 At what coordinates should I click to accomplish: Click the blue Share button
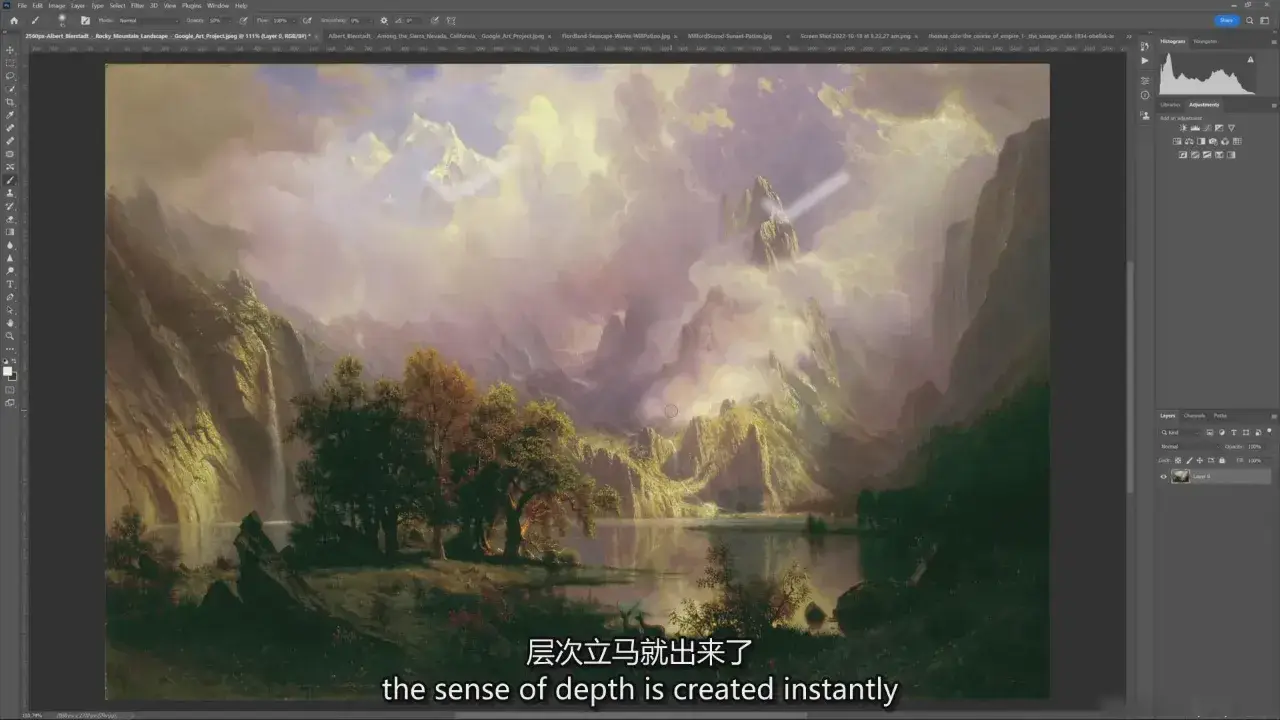(1226, 20)
